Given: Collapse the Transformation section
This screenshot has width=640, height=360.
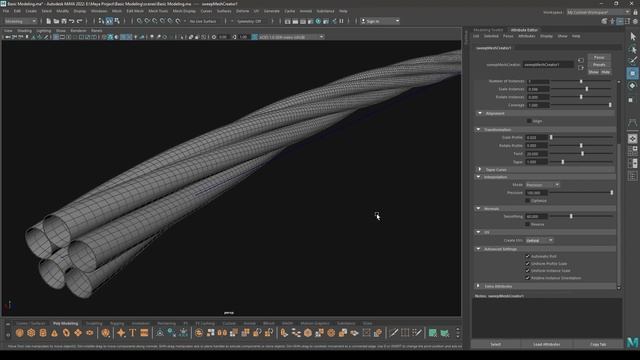Looking at the screenshot, I should pos(479,129).
